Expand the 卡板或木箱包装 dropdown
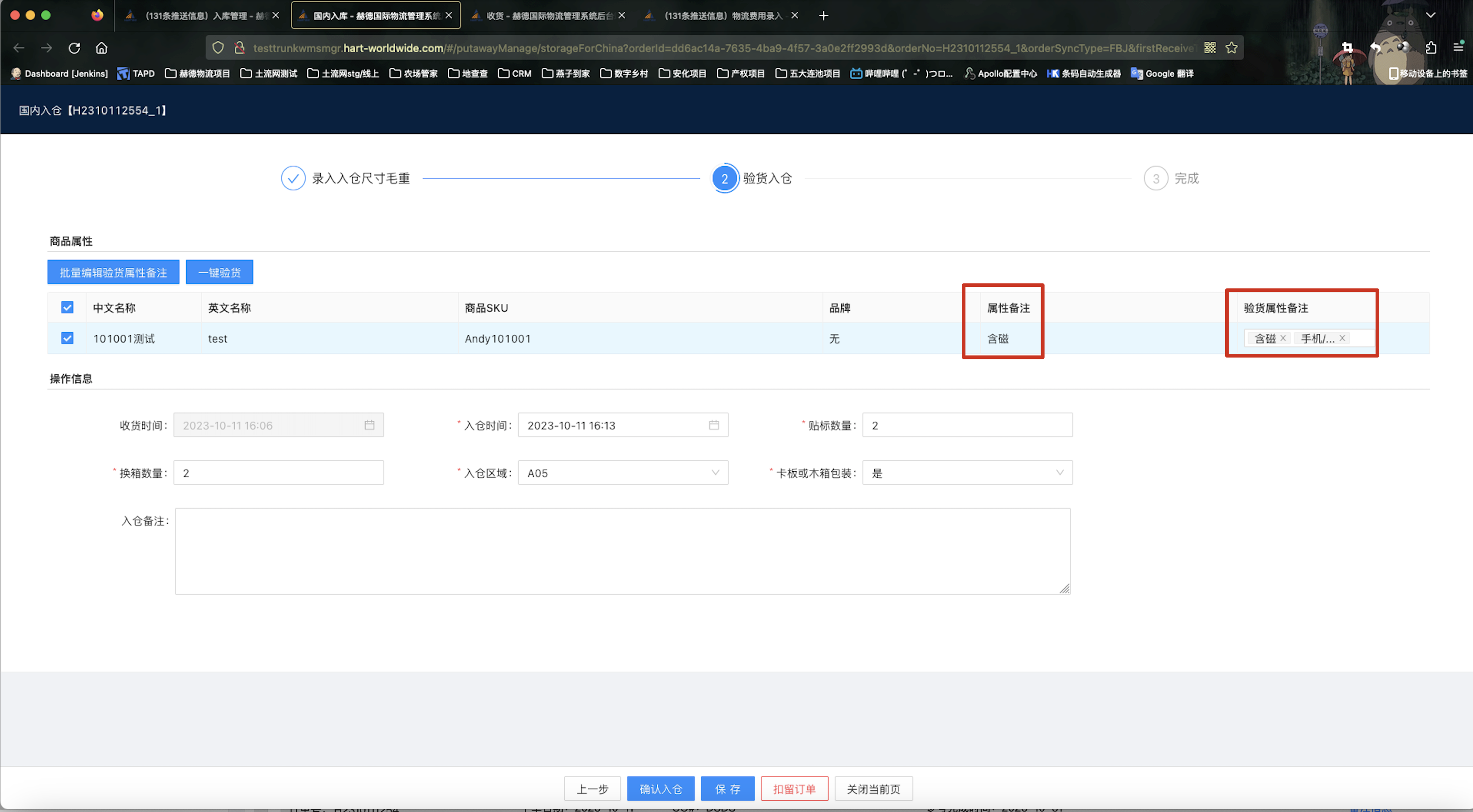 [x=967, y=473]
